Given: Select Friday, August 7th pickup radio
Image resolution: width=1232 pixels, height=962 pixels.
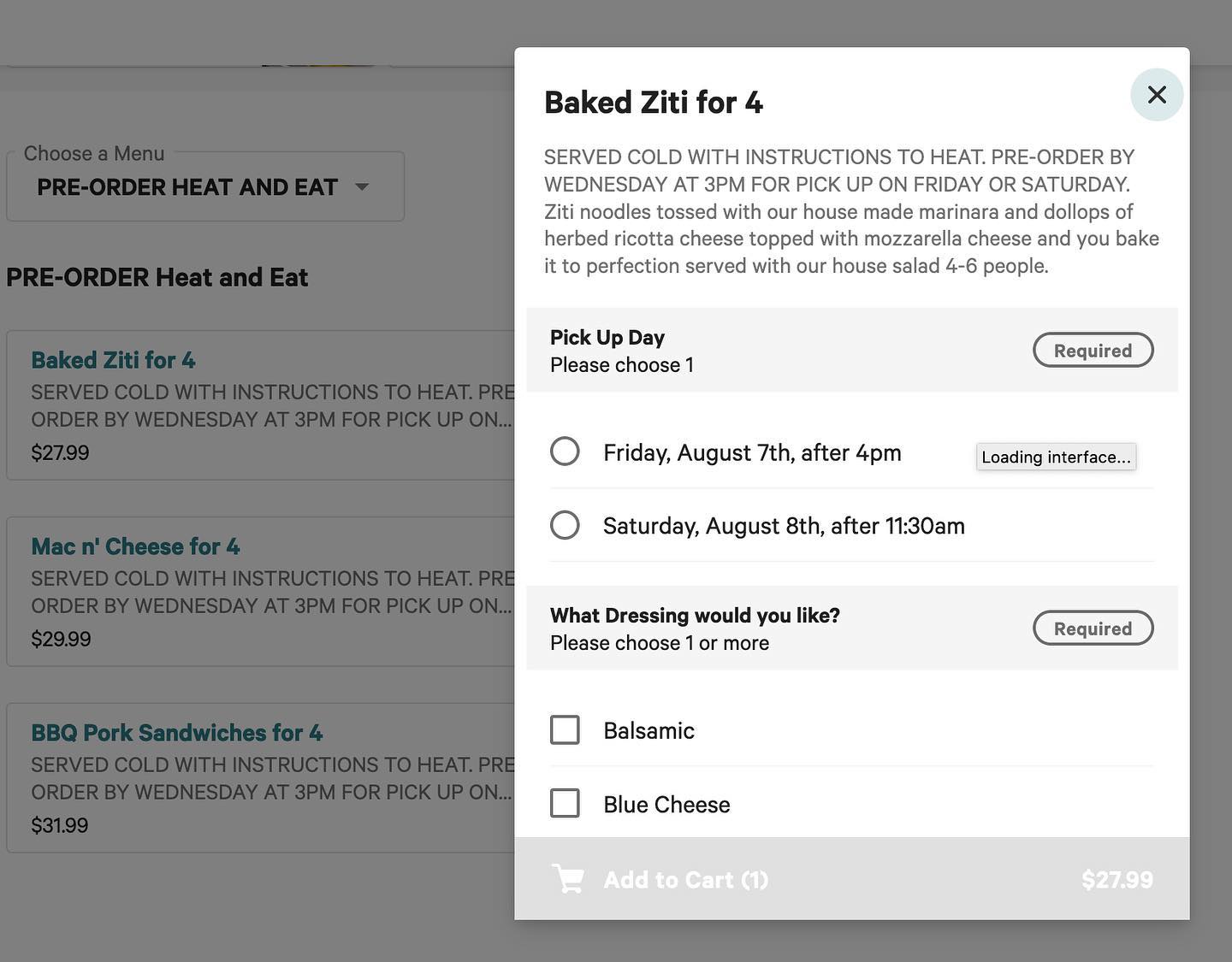Looking at the screenshot, I should (565, 451).
